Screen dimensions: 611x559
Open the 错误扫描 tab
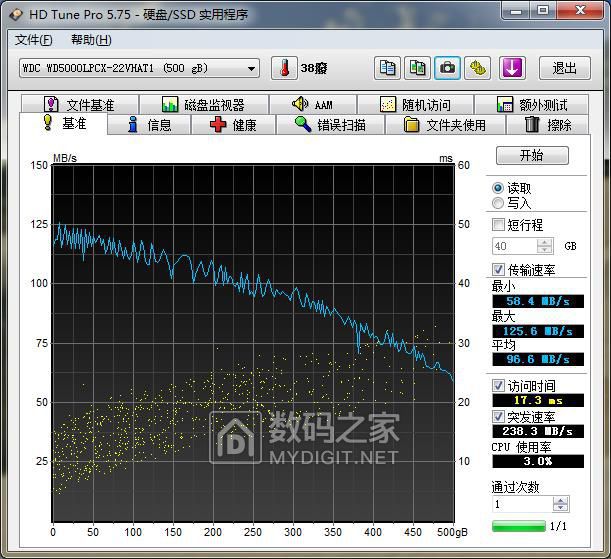point(329,125)
